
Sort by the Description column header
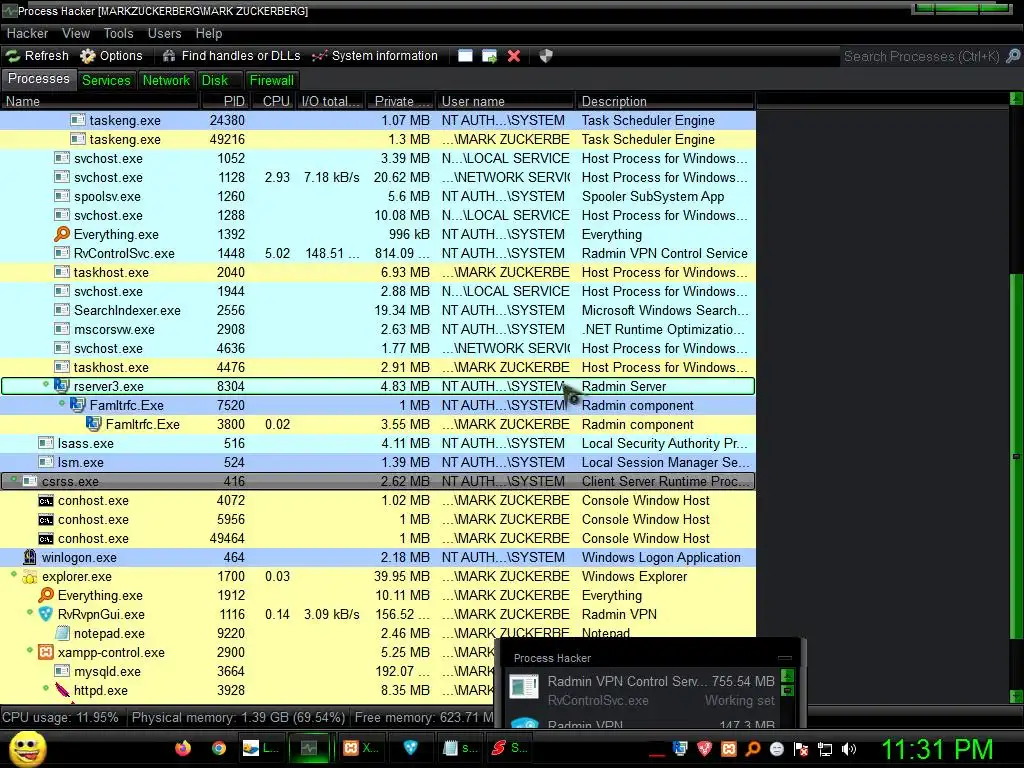pyautogui.click(x=665, y=101)
